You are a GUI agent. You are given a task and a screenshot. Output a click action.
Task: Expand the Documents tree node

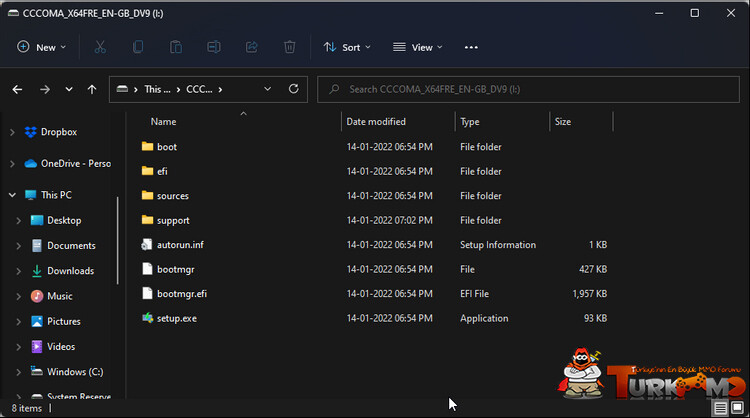coord(19,246)
